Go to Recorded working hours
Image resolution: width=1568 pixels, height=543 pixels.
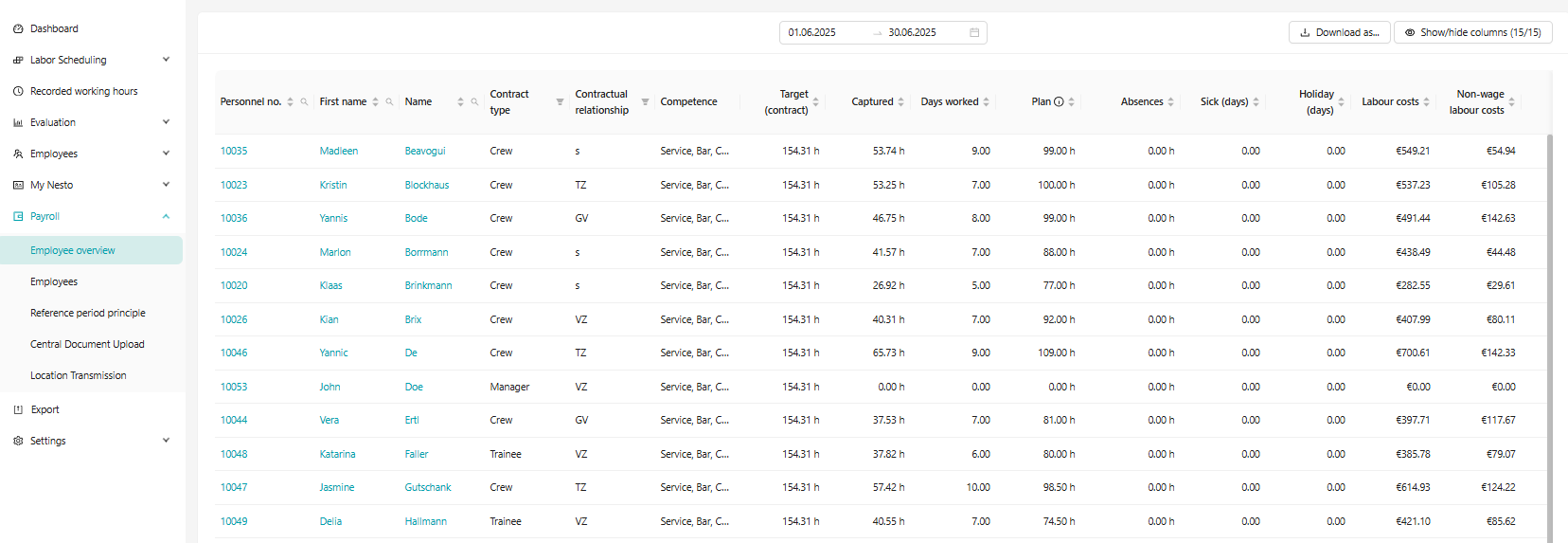pyautogui.click(x=83, y=91)
